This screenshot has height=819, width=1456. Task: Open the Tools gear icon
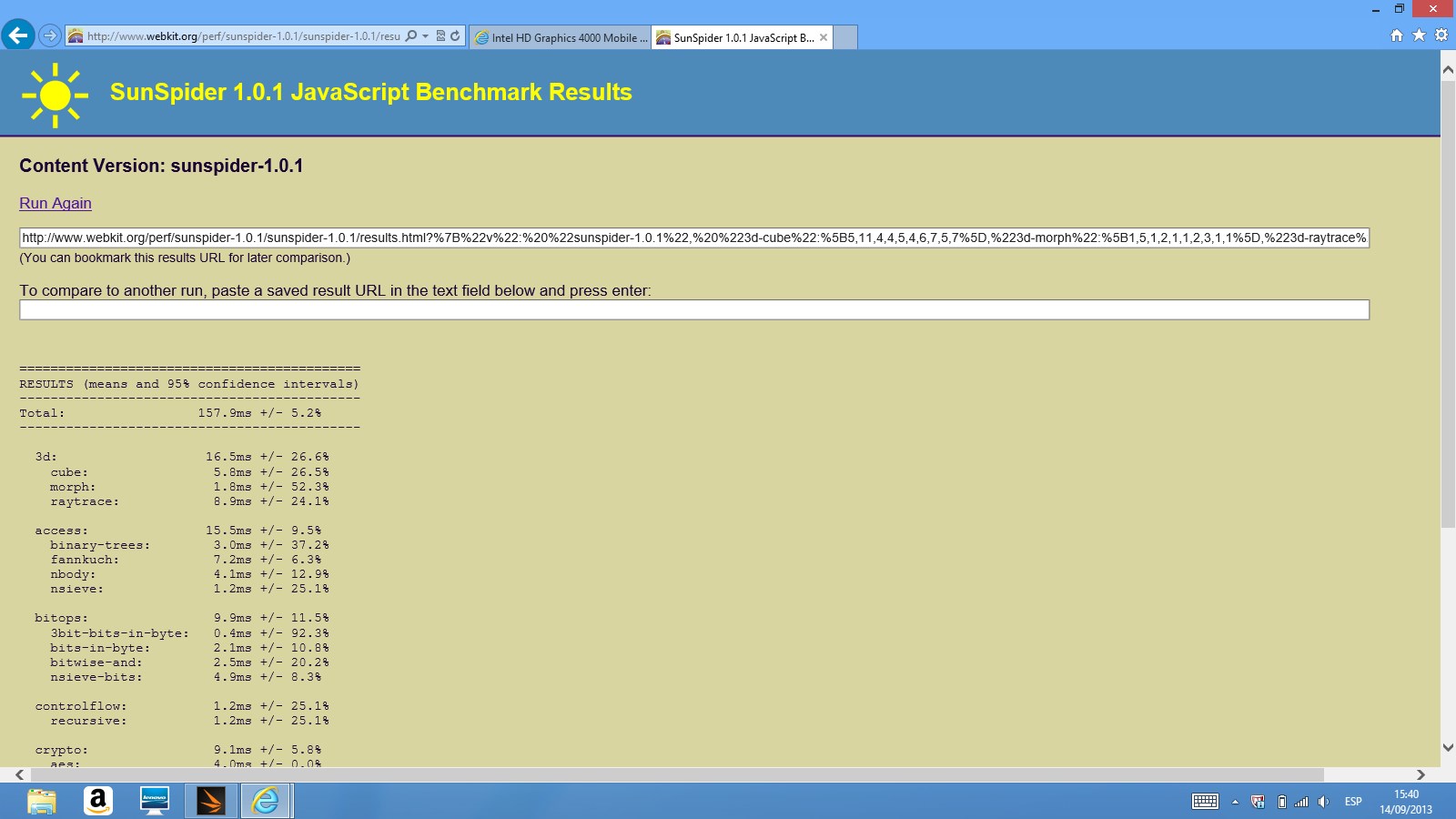[x=1441, y=35]
